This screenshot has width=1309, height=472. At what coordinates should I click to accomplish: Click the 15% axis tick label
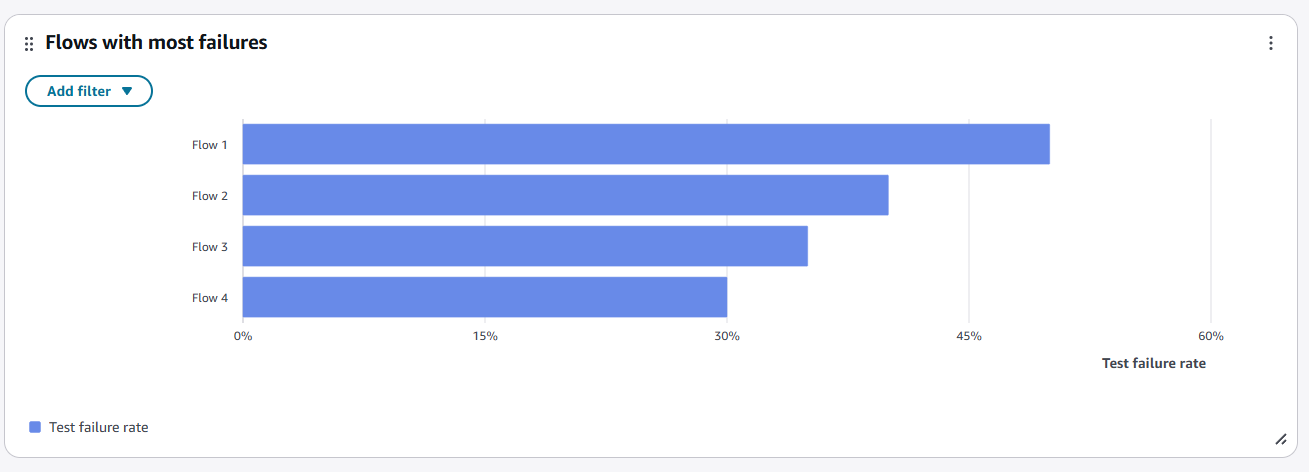[485, 336]
